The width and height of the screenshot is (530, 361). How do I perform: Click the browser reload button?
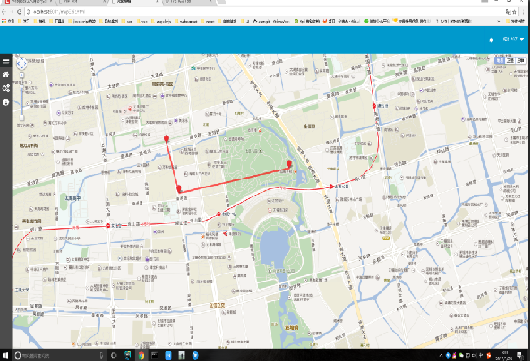click(x=19, y=12)
